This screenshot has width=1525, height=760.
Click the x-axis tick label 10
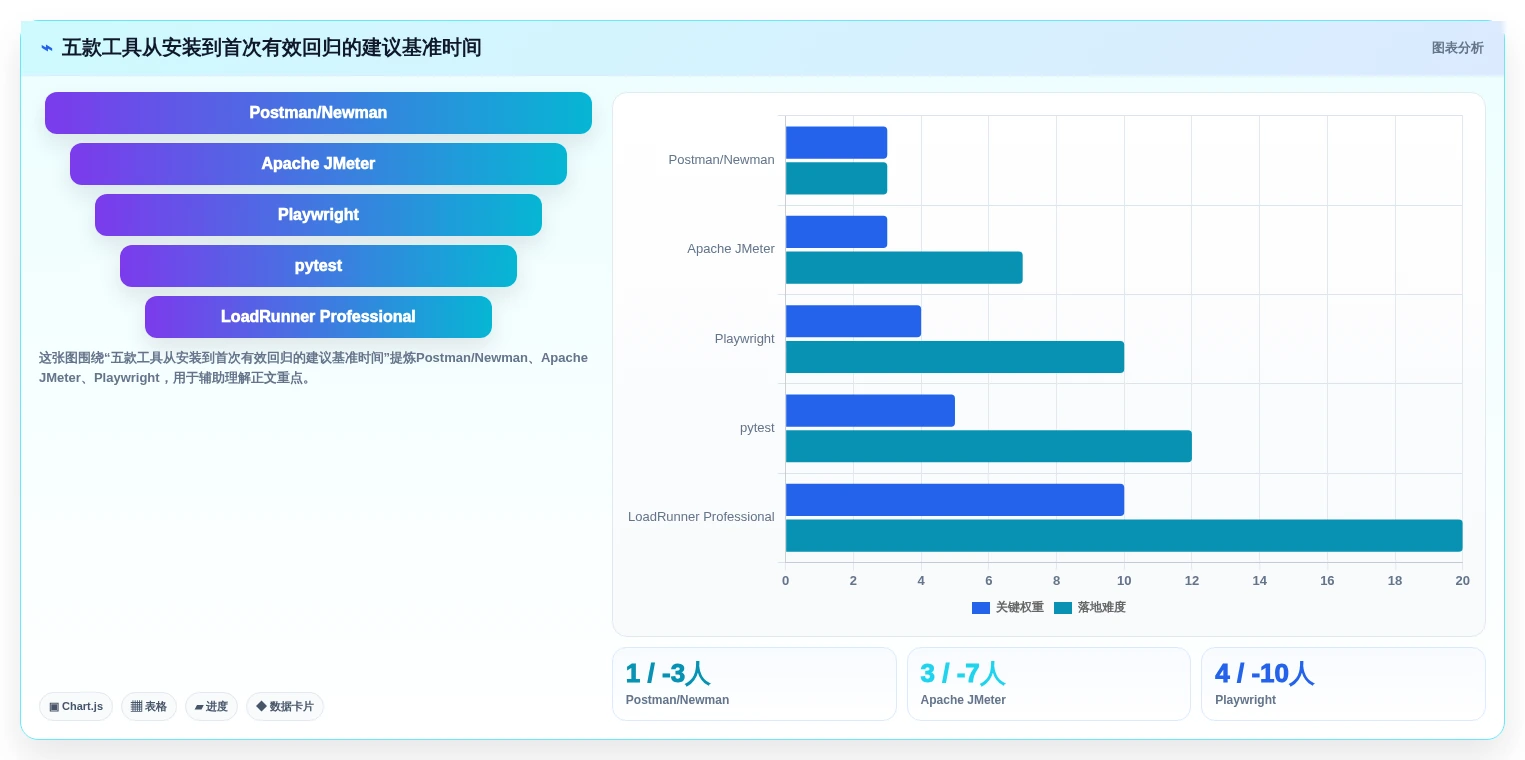click(1124, 581)
